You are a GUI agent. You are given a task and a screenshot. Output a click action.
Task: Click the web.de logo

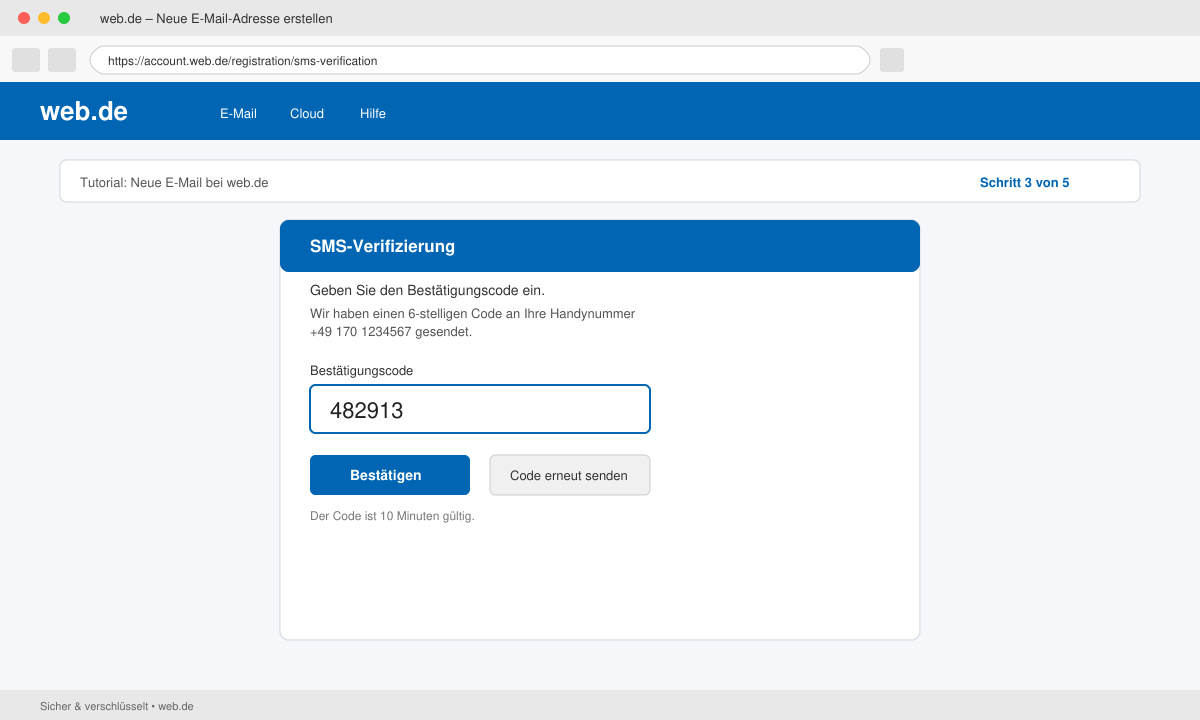84,111
